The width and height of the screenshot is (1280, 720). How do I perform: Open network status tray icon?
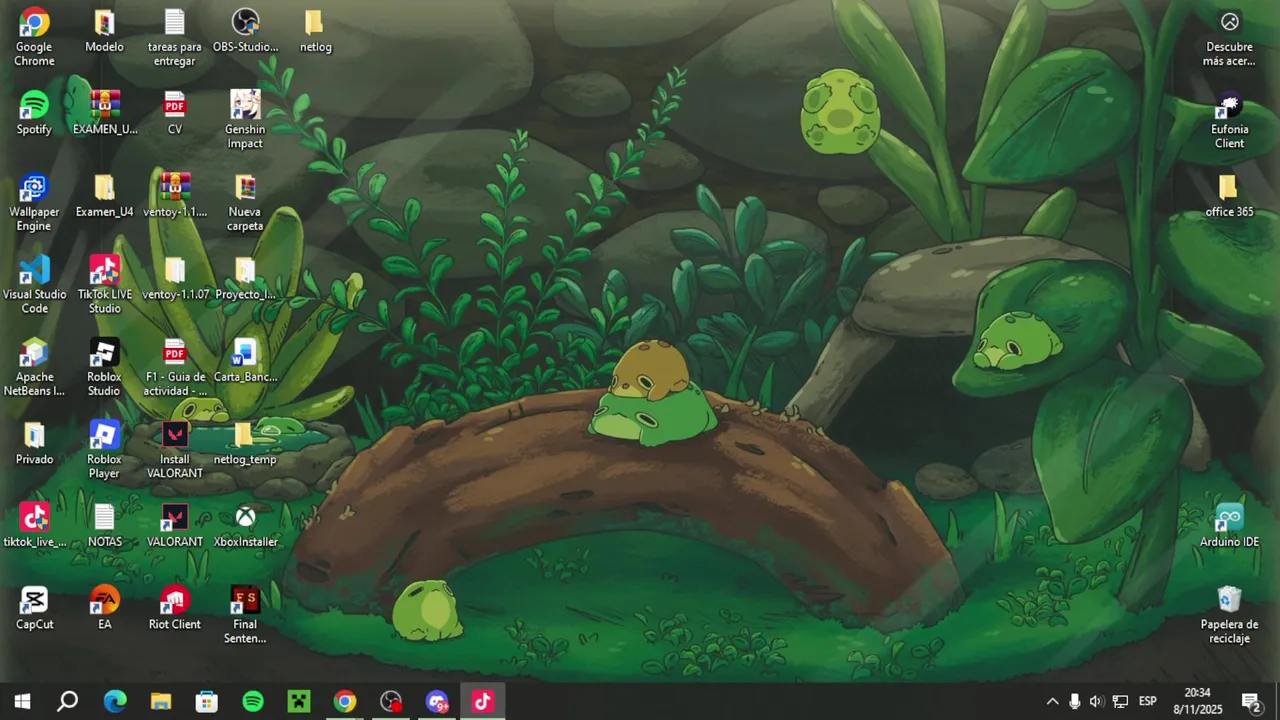coord(1120,702)
